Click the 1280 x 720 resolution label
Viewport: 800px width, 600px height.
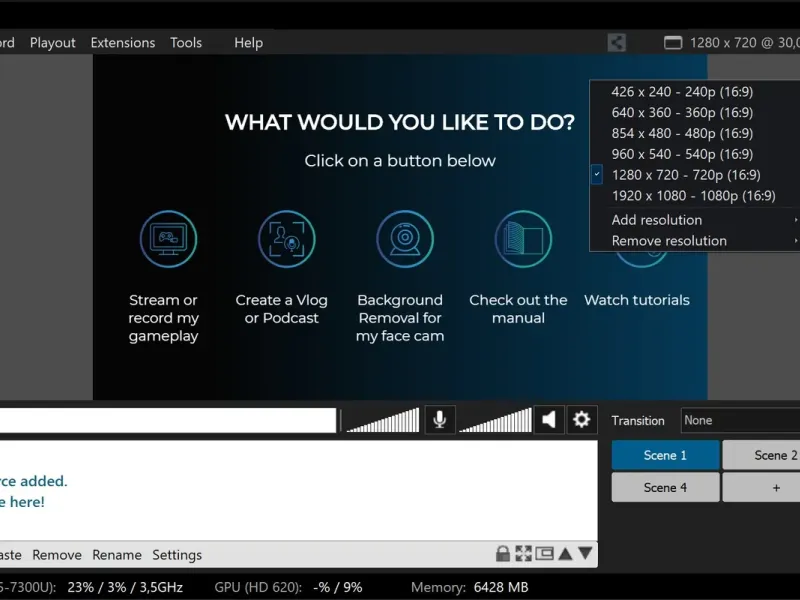[x=745, y=43]
